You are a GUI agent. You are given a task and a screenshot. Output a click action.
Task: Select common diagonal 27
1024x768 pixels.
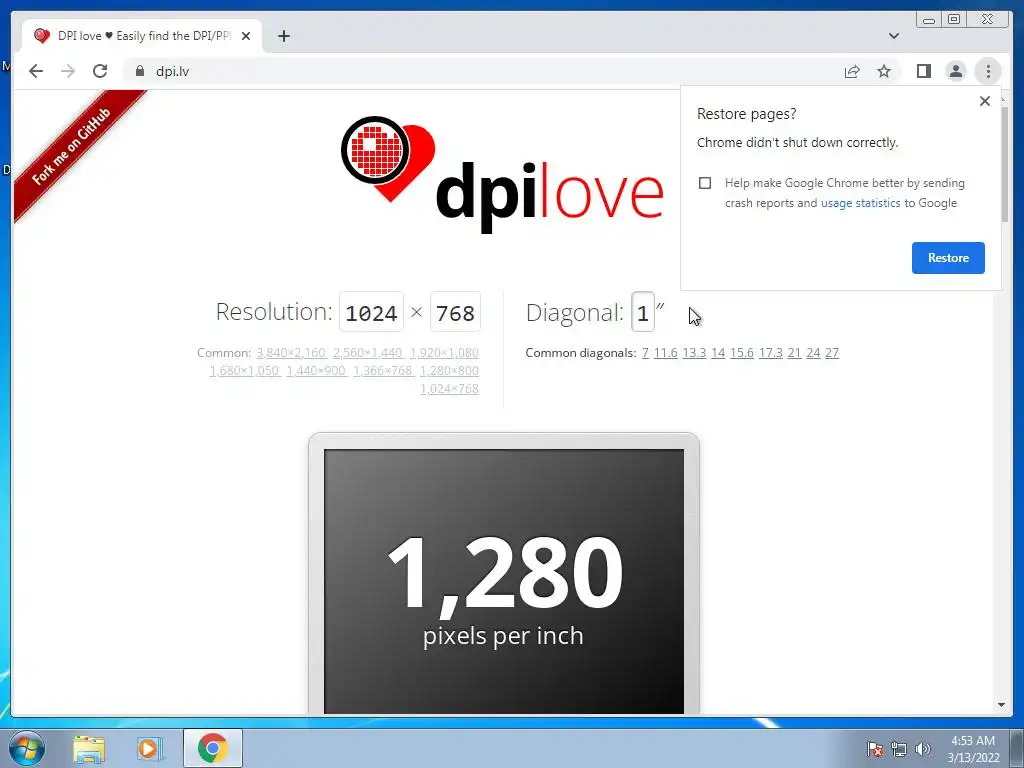(832, 353)
